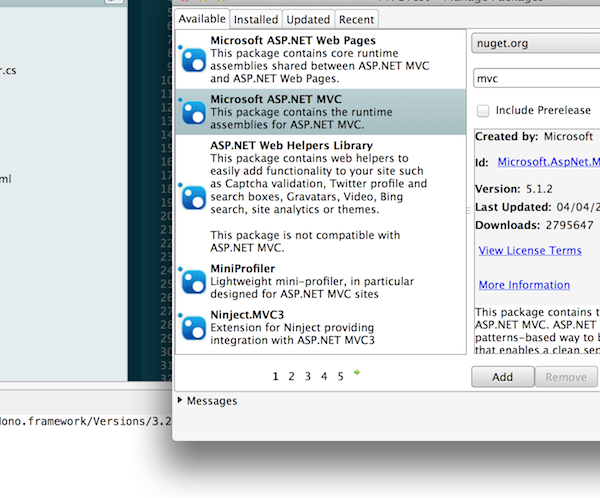Go to results page 4

pos(324,377)
